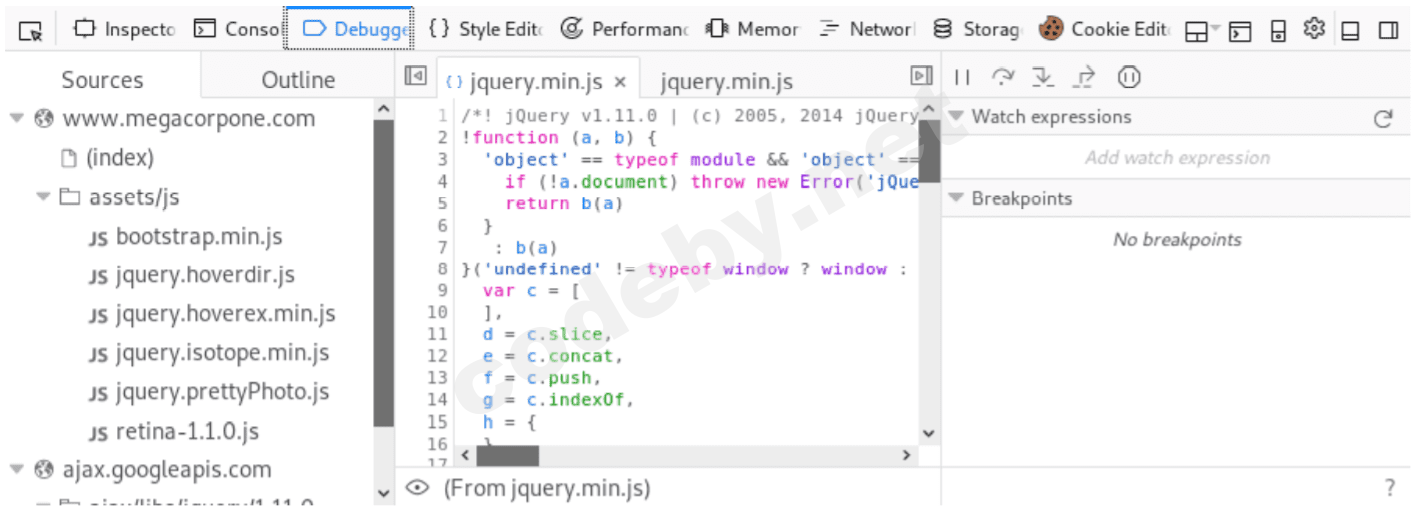This screenshot has width=1416, height=514.
Task: Activate the element picker tool
Action: [x=31, y=31]
